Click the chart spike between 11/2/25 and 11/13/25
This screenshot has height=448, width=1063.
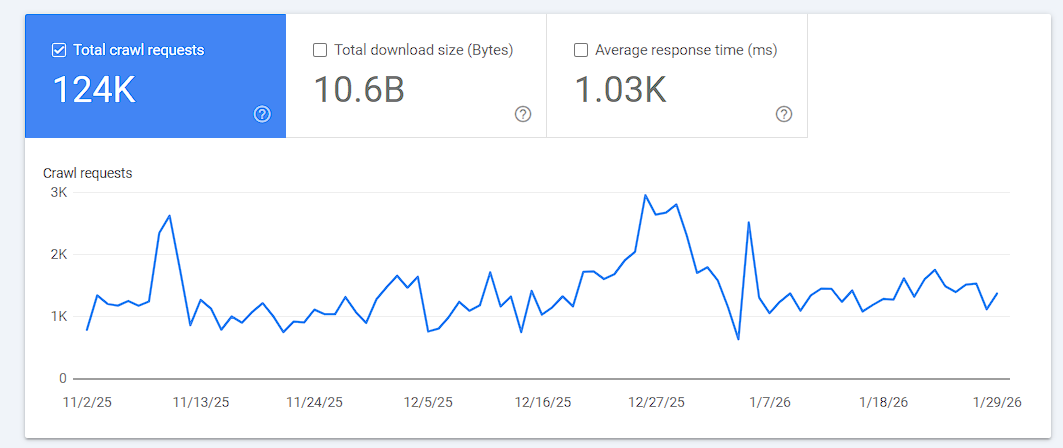coord(170,216)
